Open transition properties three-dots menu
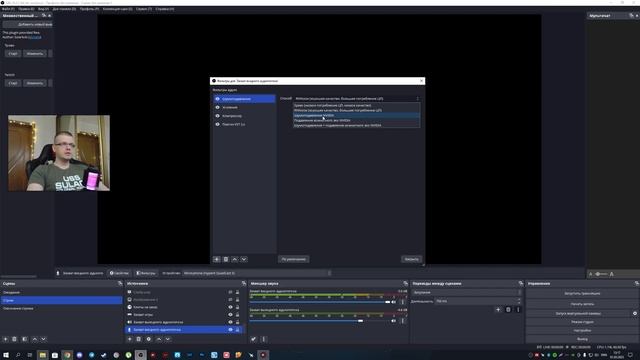Screen dimensions: 640x360 tap(518, 309)
